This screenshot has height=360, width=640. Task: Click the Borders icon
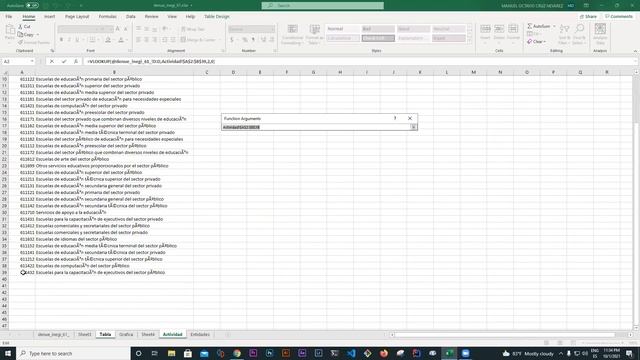92,40
